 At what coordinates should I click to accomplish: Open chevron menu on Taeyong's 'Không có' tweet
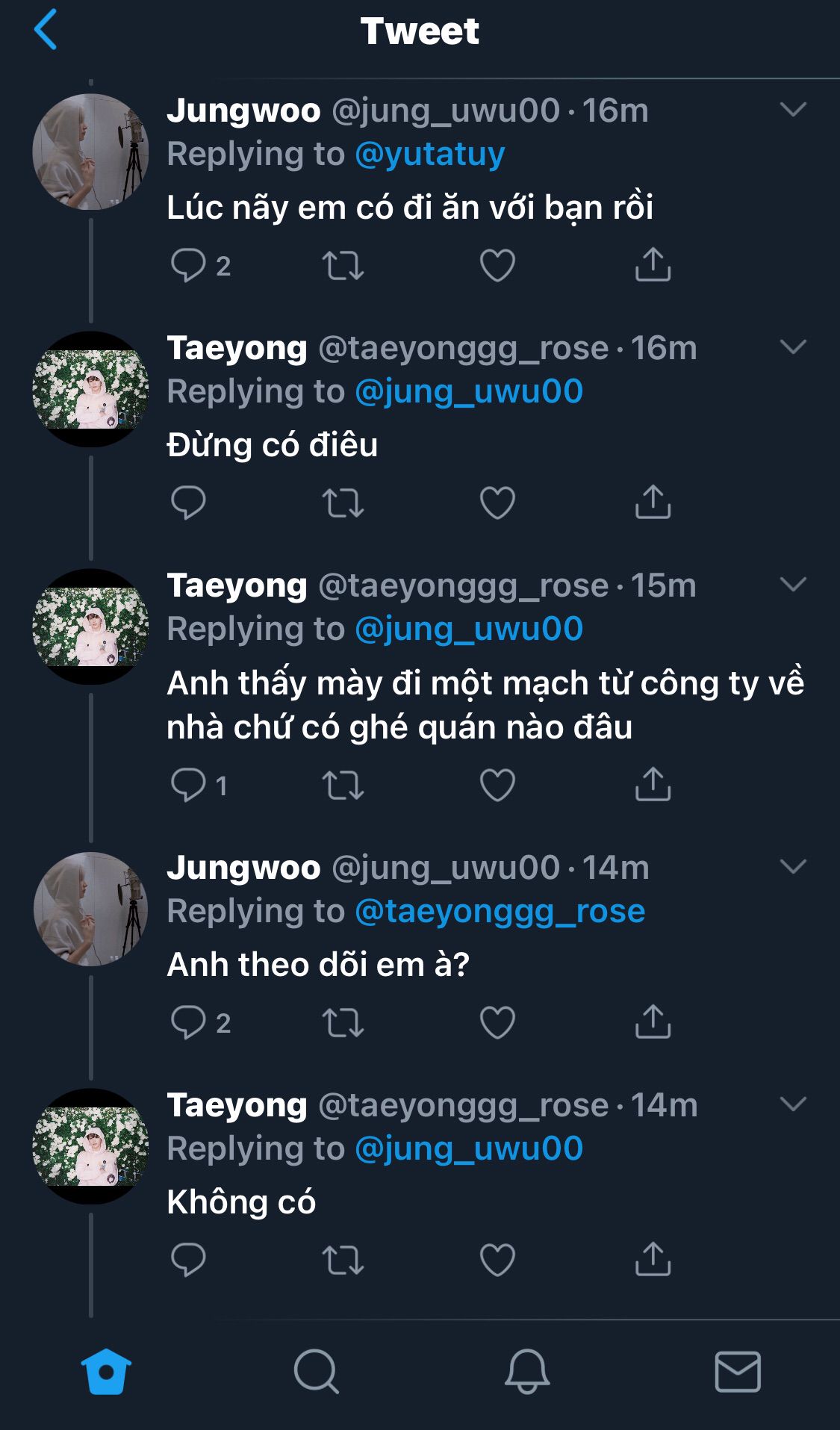pyautogui.click(x=793, y=1104)
